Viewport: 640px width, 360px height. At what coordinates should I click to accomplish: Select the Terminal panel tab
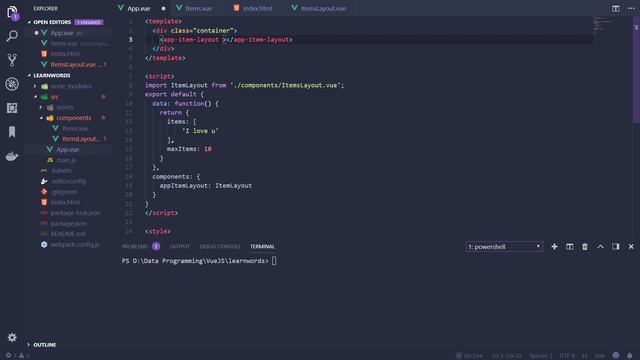coord(262,247)
